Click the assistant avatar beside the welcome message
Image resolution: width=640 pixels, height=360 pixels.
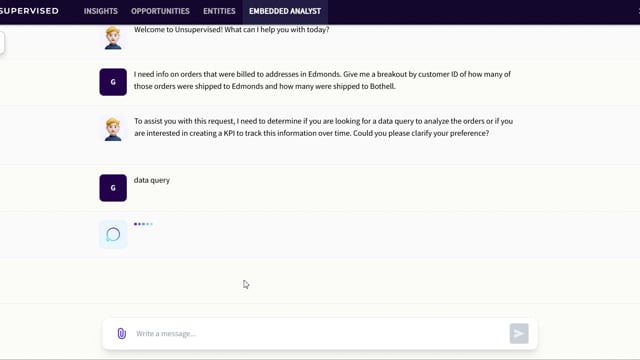coord(113,38)
